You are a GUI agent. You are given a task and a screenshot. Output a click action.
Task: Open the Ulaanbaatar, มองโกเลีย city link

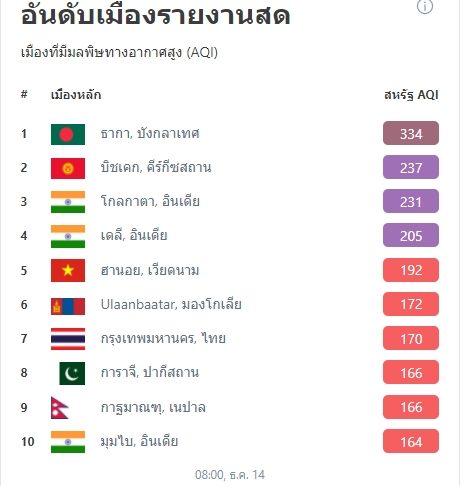(171, 305)
